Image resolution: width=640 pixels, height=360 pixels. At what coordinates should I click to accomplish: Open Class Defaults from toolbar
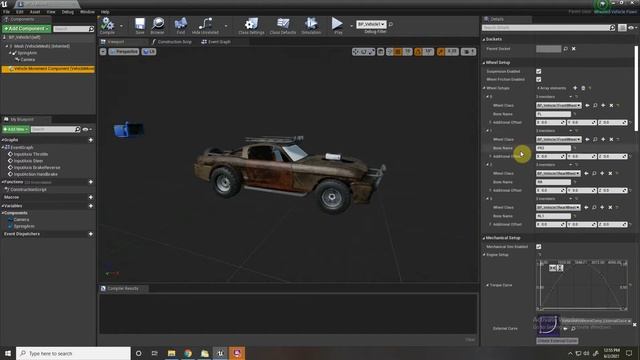[283, 25]
